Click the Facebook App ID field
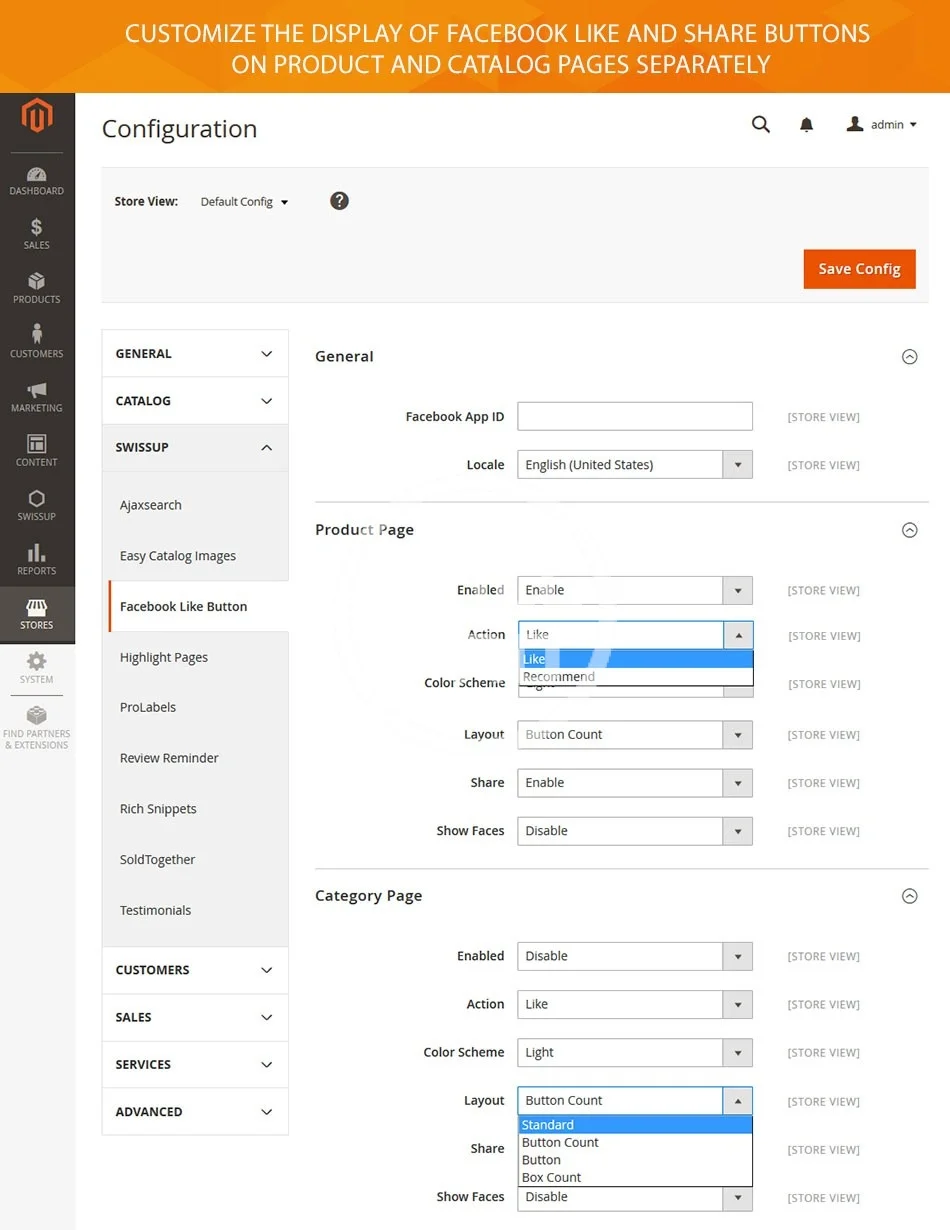Image resolution: width=950 pixels, height=1230 pixels. pos(635,416)
